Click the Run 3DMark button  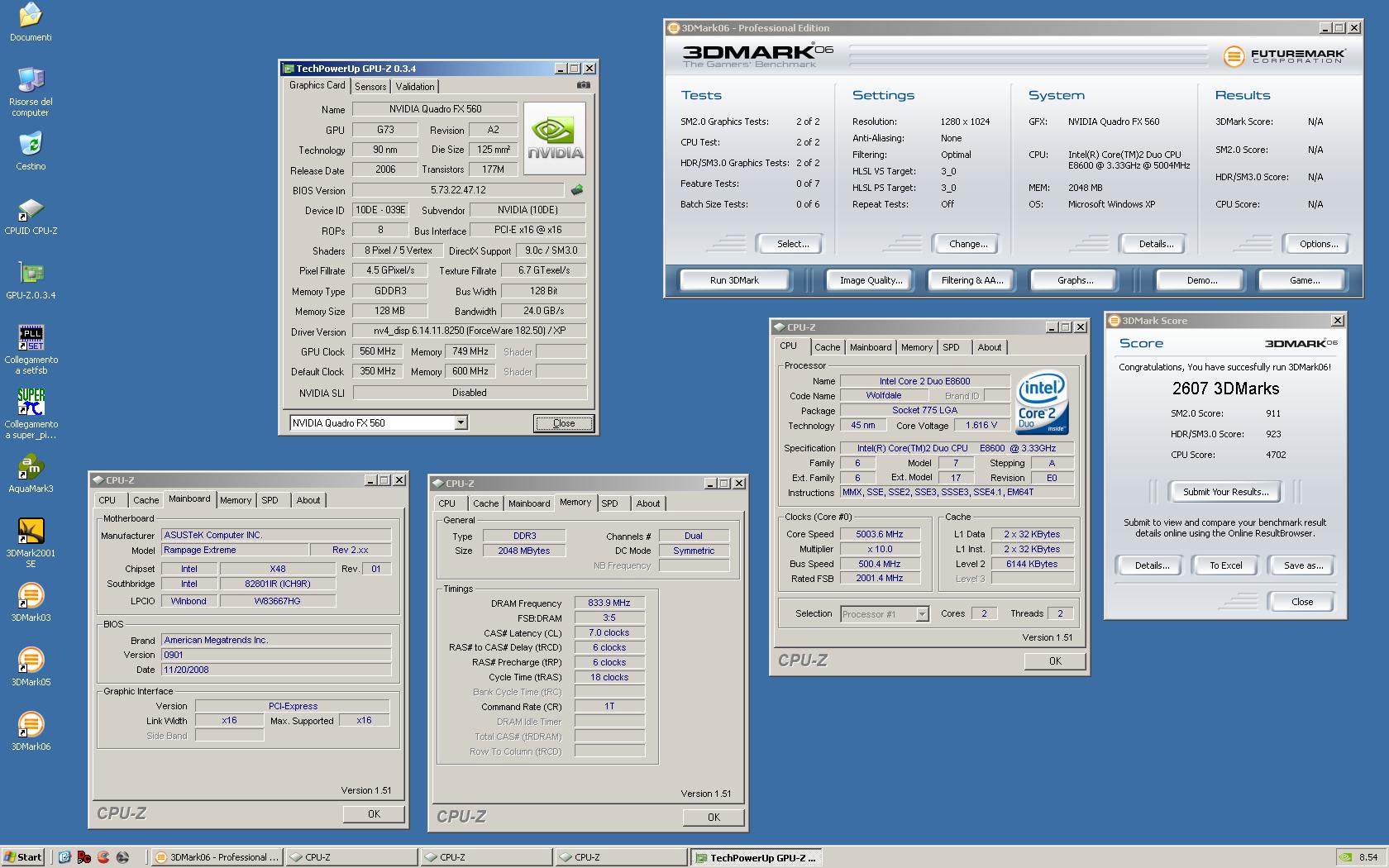734,280
